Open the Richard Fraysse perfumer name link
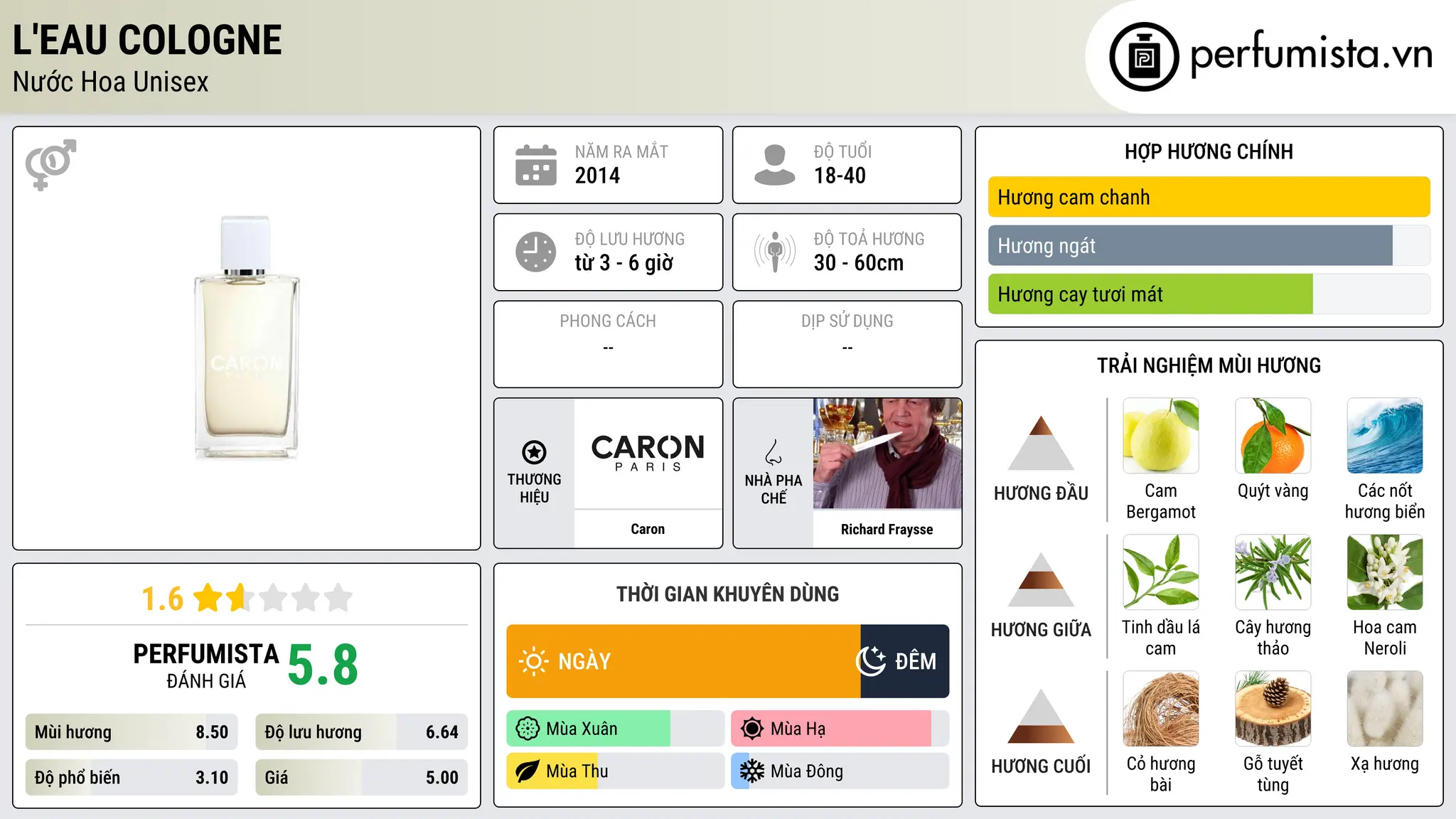 pos(887,529)
